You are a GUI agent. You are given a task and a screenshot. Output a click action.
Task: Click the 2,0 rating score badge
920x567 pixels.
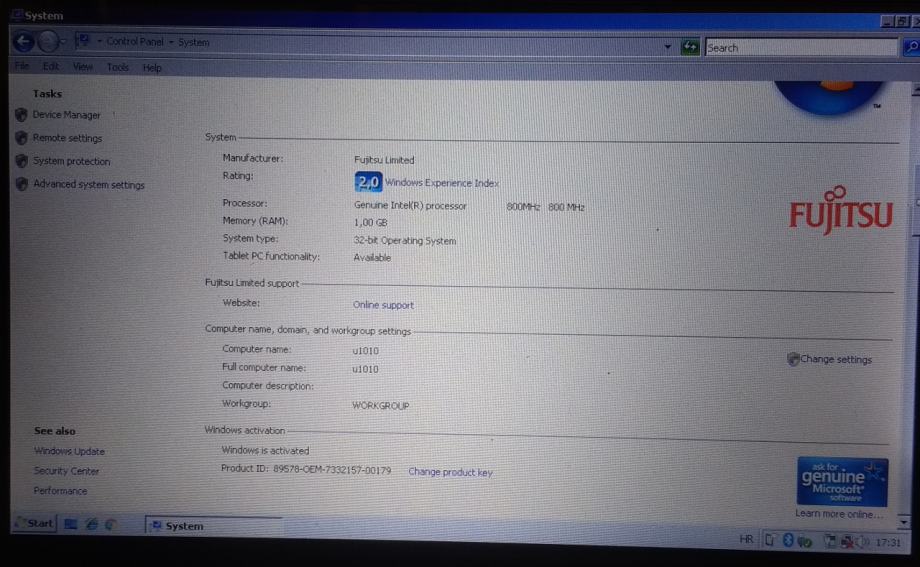pos(368,182)
